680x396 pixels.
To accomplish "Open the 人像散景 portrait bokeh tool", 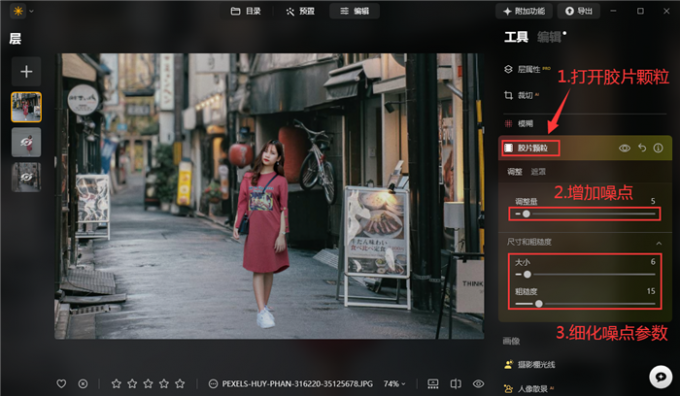I will (529, 389).
